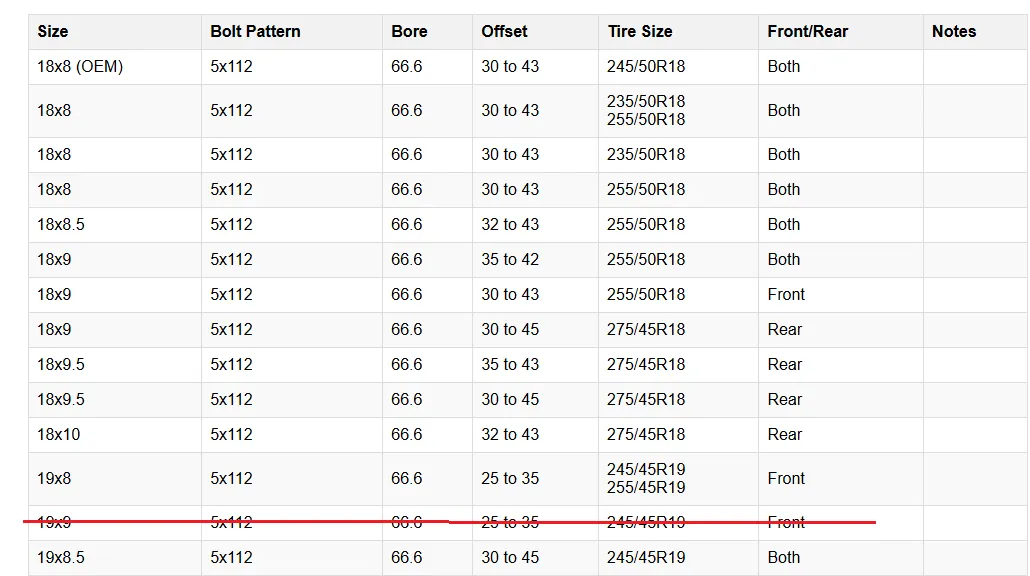Click the Size column header
Viewport: 1030px width, 576px height.
point(53,31)
